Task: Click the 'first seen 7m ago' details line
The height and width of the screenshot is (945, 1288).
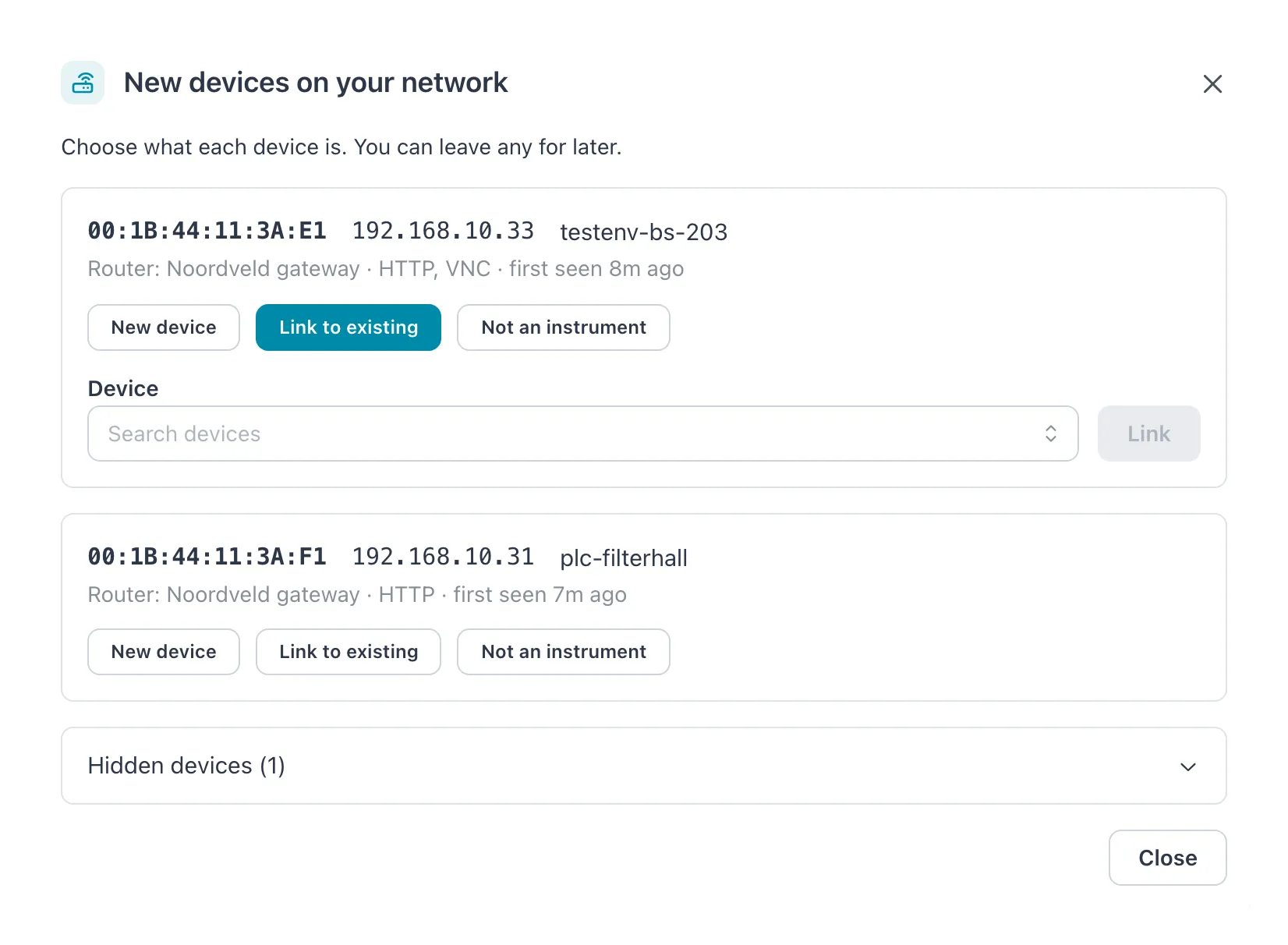Action: click(357, 595)
